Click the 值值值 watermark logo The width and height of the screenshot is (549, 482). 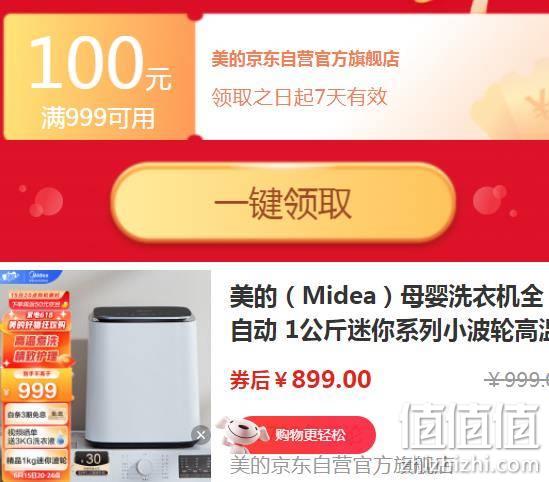click(x=470, y=426)
